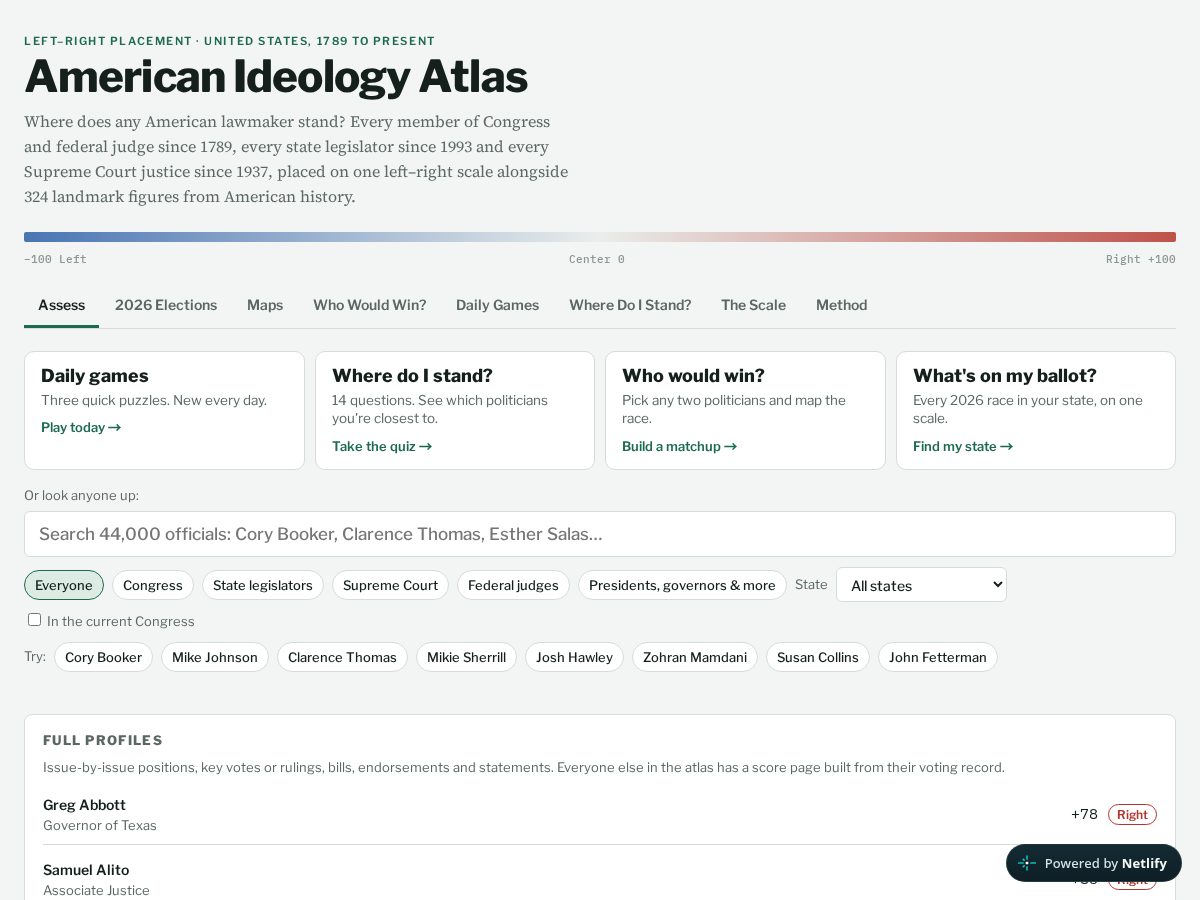This screenshot has height=900, width=1200.
Task: Click the Governor of Texas subtitle
Action: (x=100, y=825)
